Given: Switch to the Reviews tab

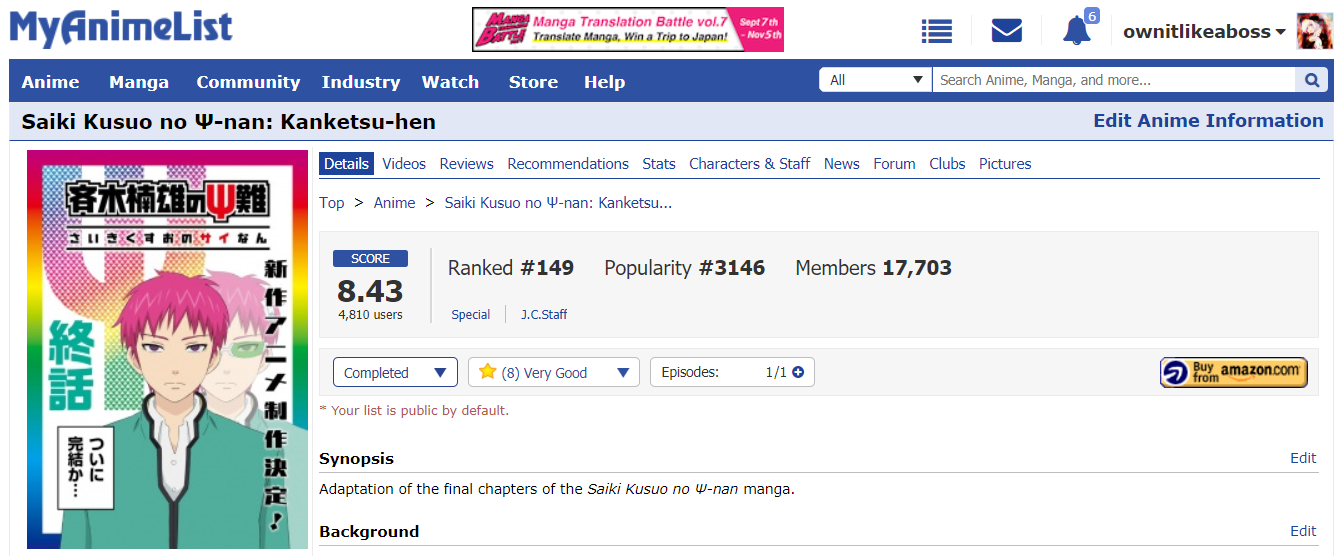Looking at the screenshot, I should (x=467, y=164).
